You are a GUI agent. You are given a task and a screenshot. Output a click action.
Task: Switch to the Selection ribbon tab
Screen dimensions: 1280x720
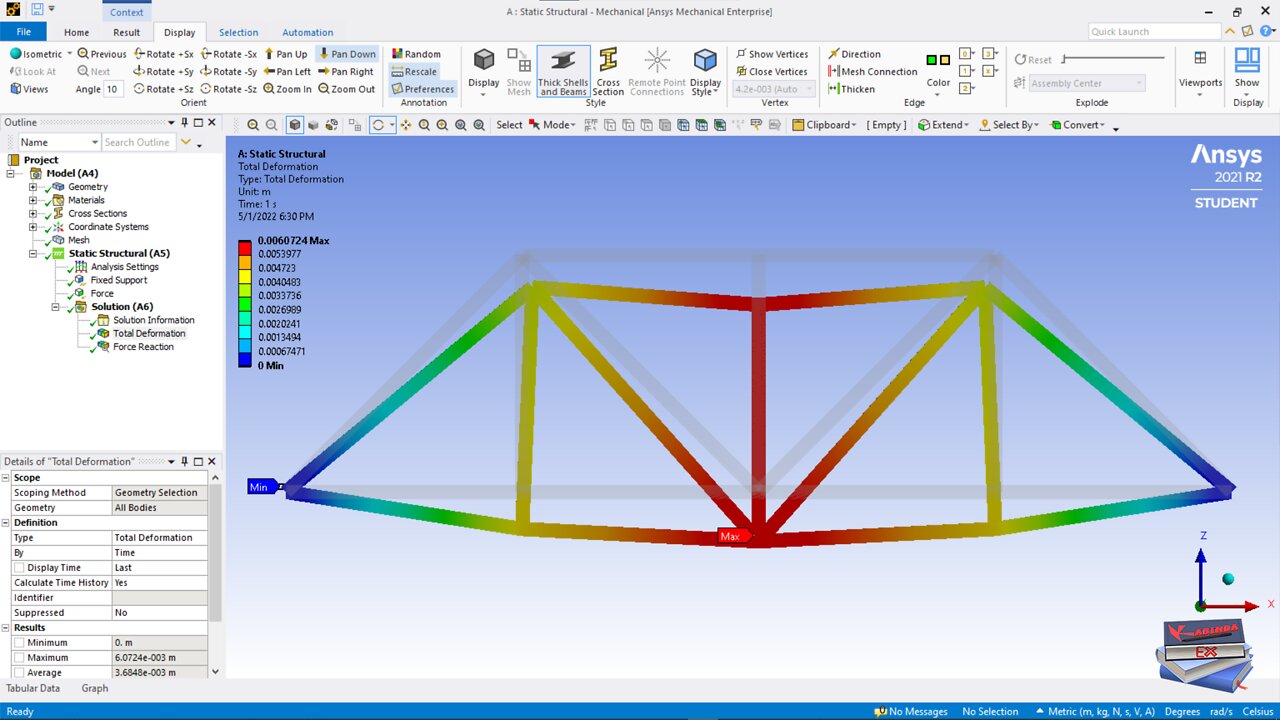pyautogui.click(x=238, y=32)
